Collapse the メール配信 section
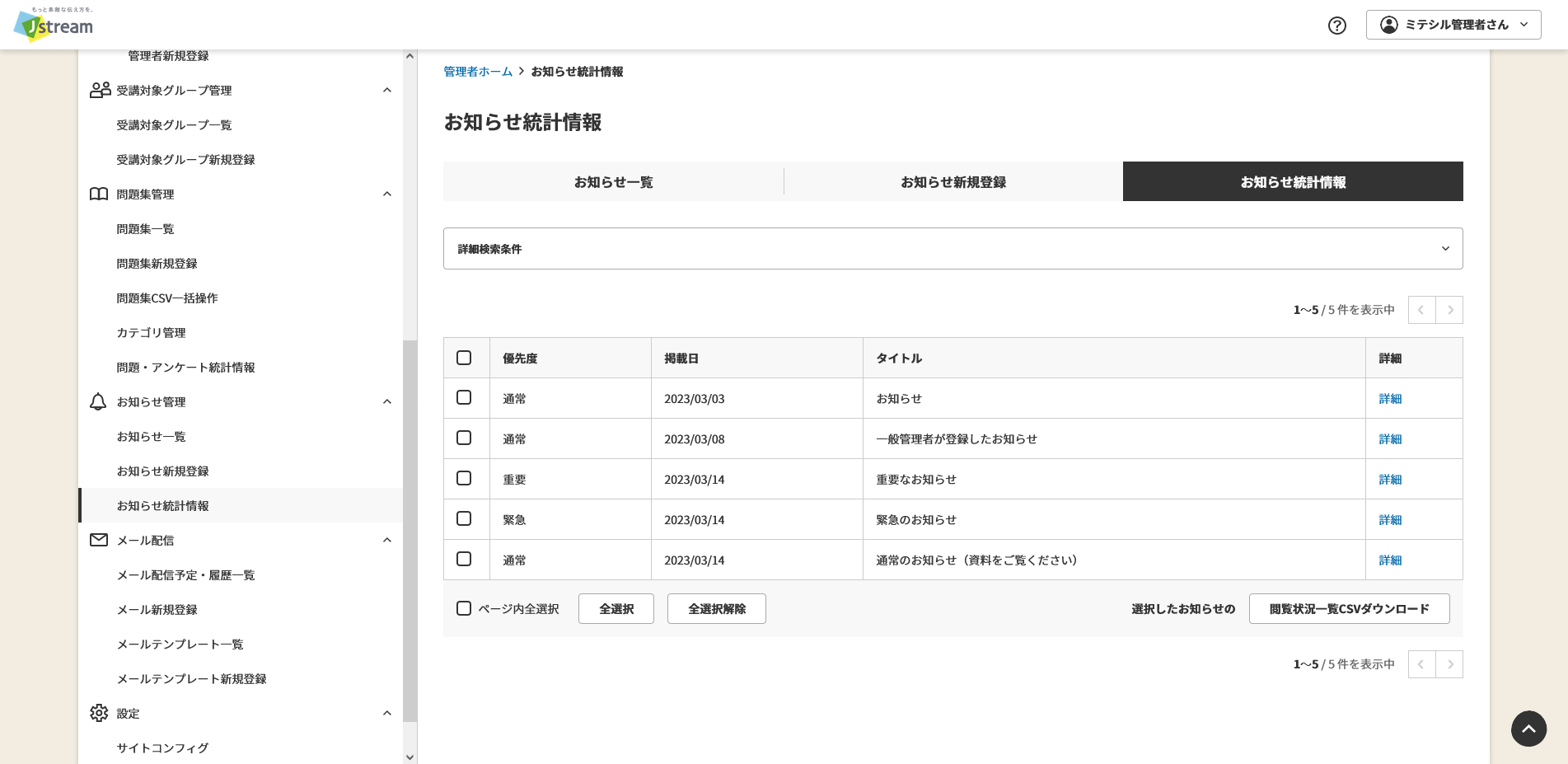This screenshot has height=764, width=1568. 387,540
